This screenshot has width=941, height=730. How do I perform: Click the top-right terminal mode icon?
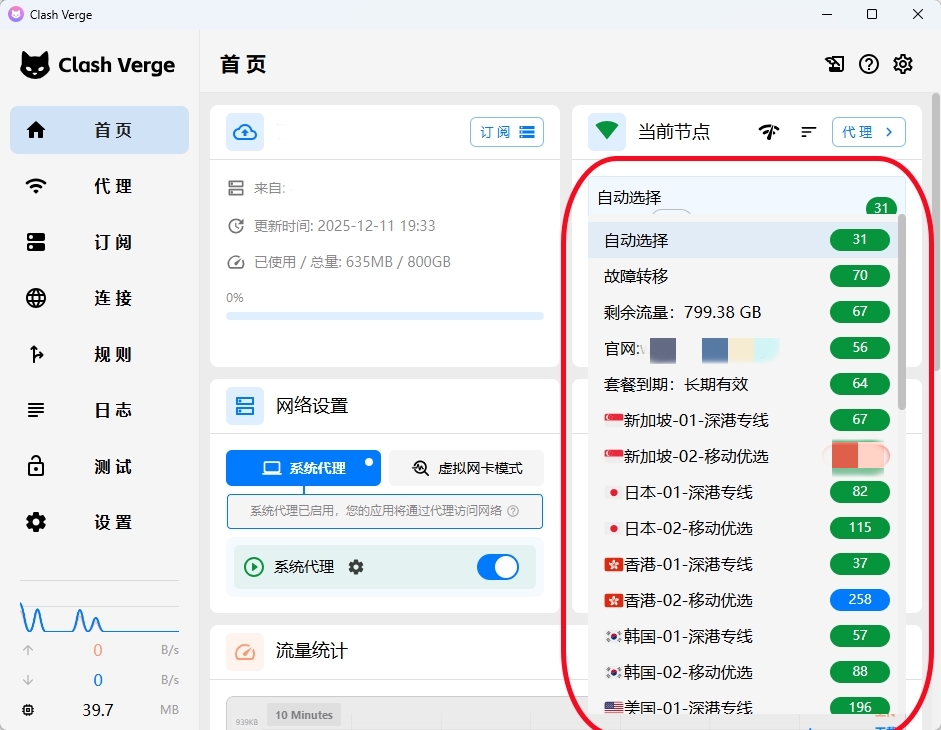[x=834, y=64]
